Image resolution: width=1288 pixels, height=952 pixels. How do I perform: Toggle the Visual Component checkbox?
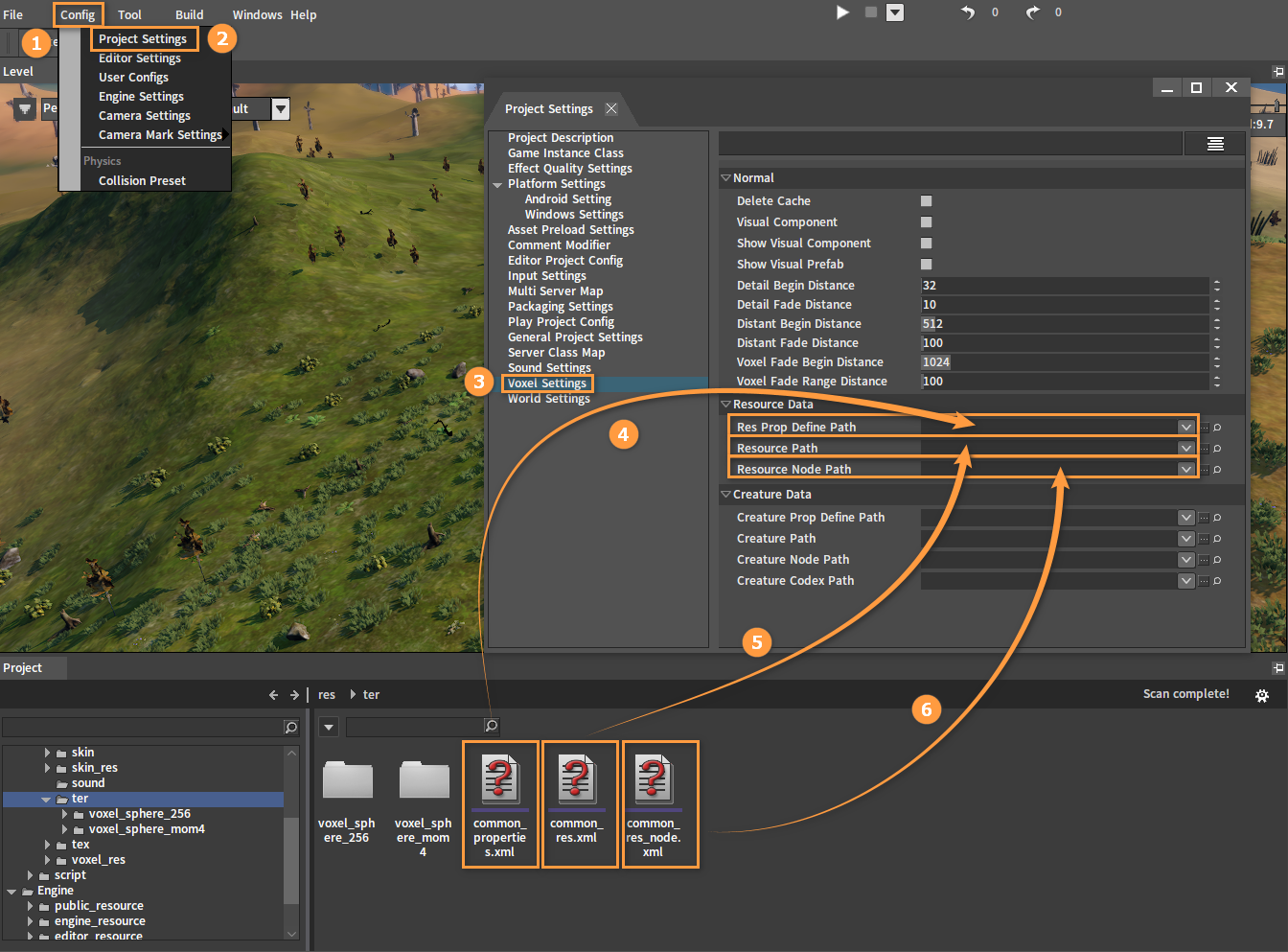(x=926, y=222)
